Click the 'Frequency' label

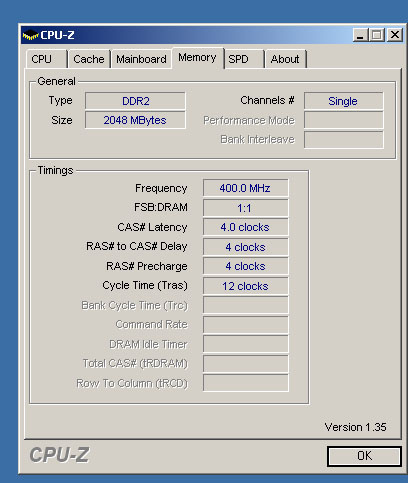pyautogui.click(x=161, y=188)
